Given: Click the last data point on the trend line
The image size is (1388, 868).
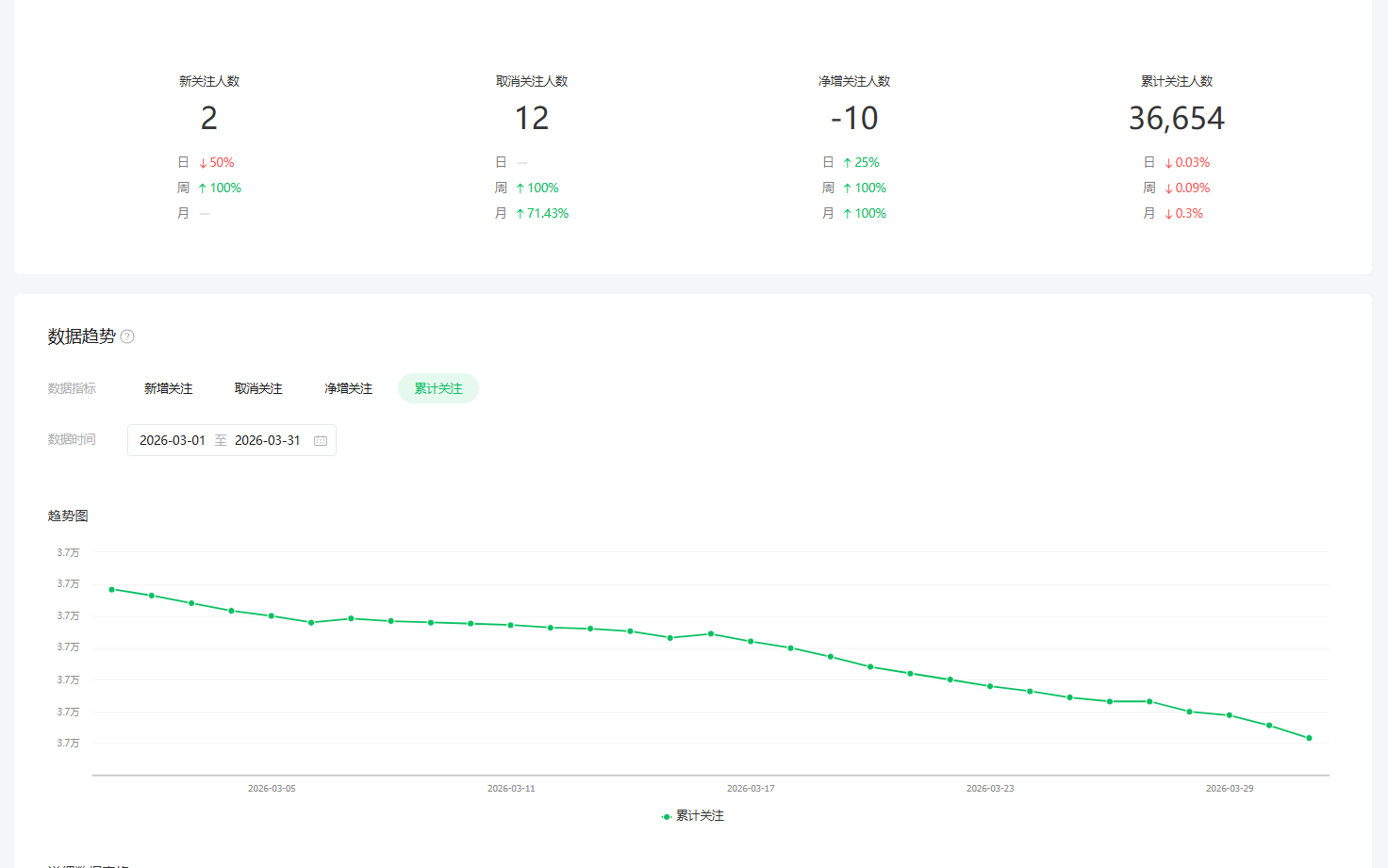Looking at the screenshot, I should pos(1310,738).
